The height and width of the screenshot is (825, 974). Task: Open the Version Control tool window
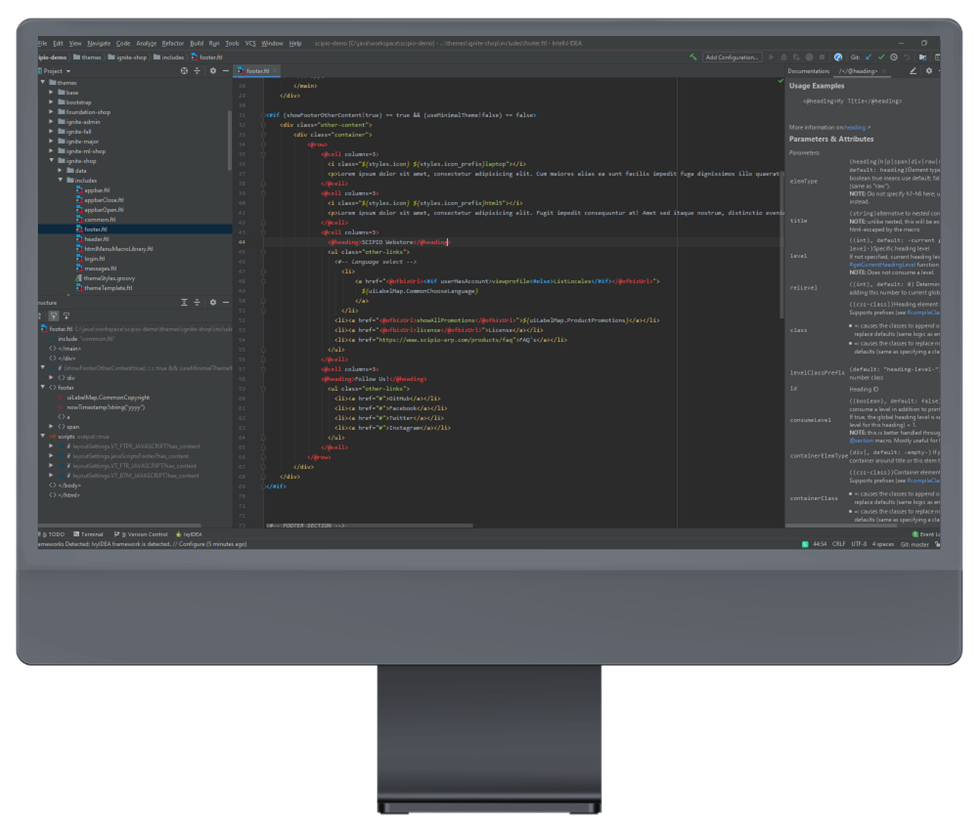tap(141, 534)
